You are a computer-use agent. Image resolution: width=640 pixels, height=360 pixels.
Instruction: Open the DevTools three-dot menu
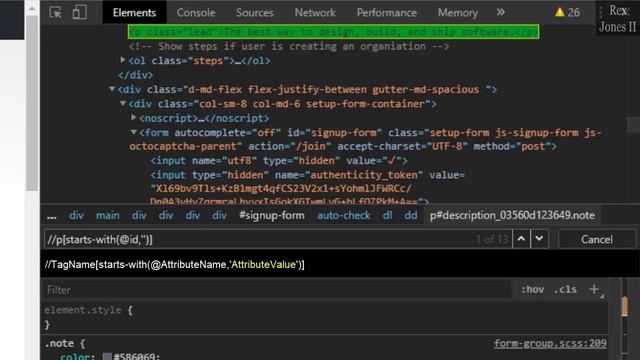pyautogui.click(x=600, y=13)
